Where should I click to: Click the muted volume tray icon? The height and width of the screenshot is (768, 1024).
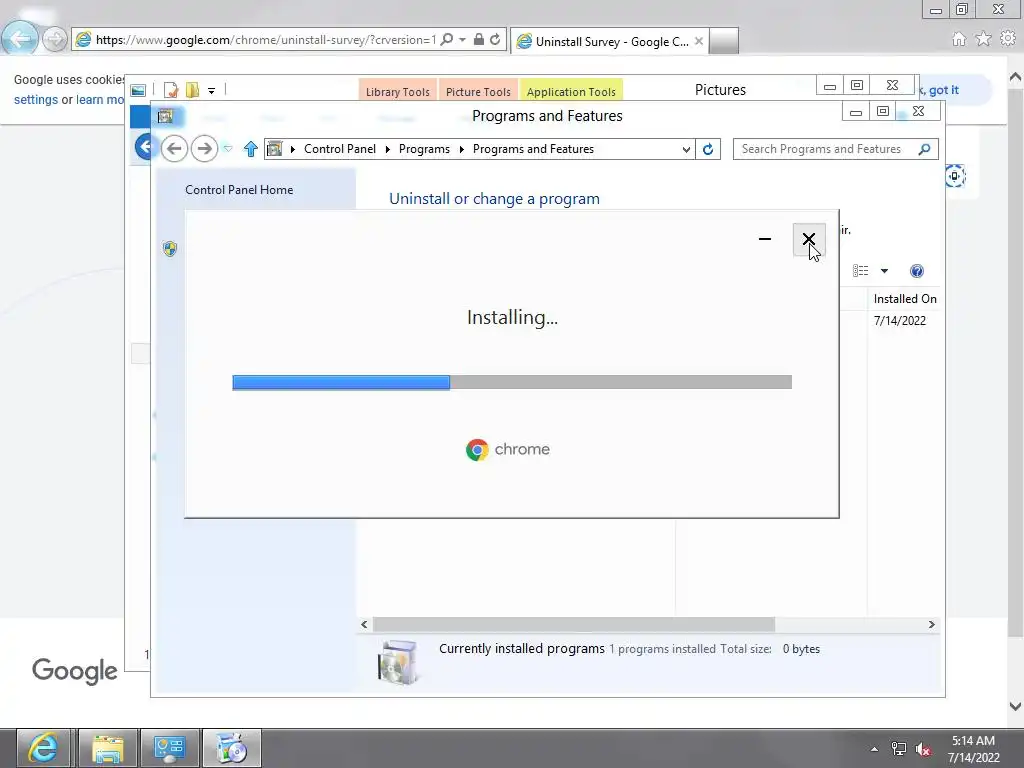click(923, 749)
